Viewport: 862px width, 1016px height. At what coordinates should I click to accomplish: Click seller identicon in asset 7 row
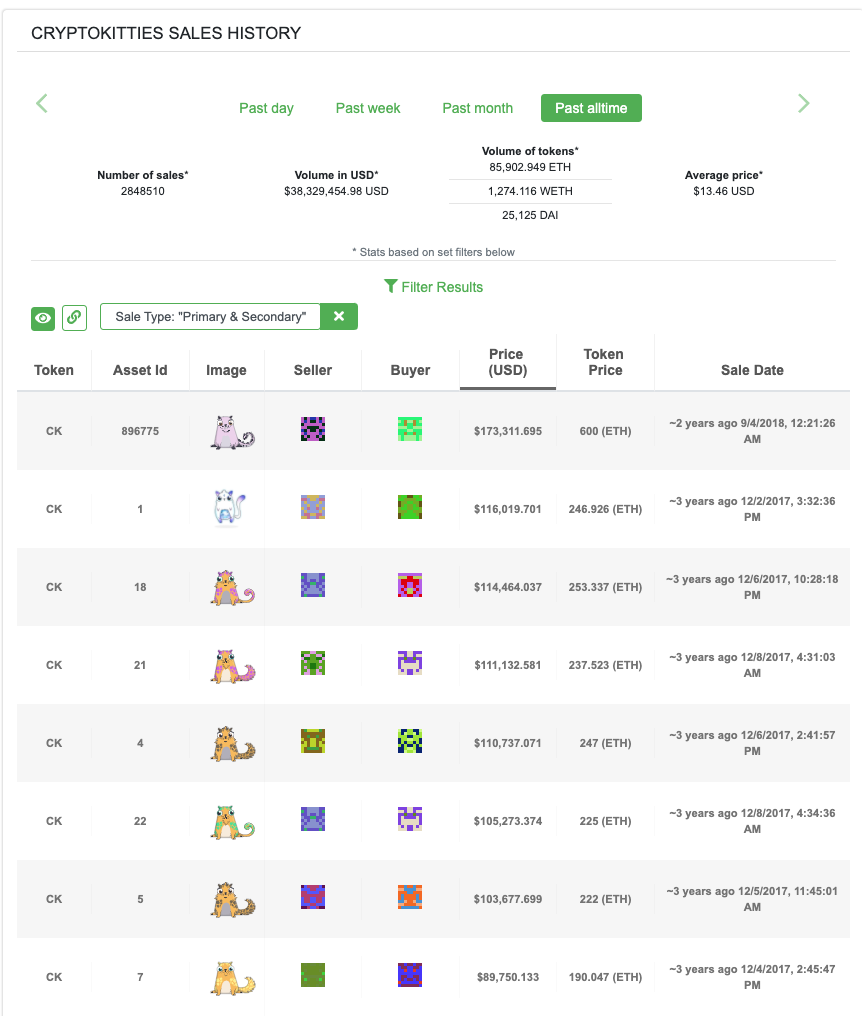coord(313,975)
